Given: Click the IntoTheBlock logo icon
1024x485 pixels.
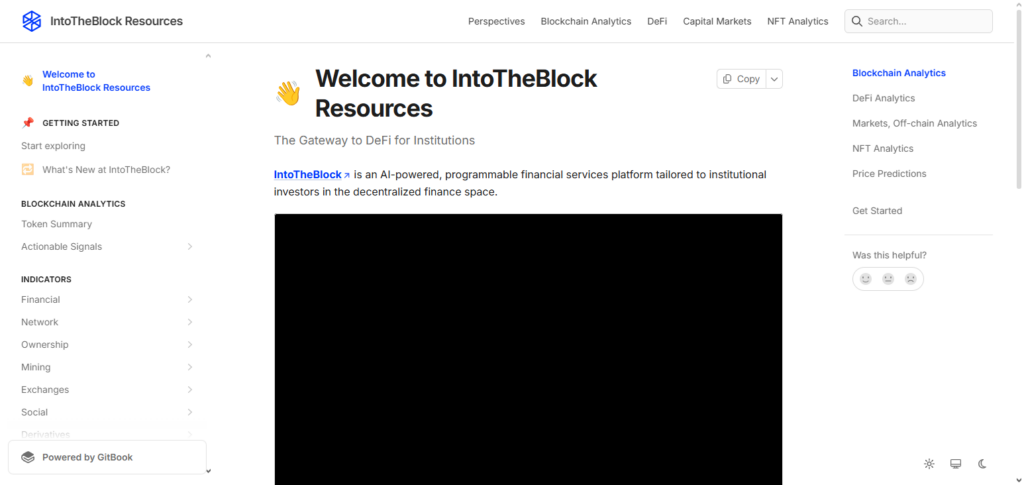Looking at the screenshot, I should click(32, 21).
